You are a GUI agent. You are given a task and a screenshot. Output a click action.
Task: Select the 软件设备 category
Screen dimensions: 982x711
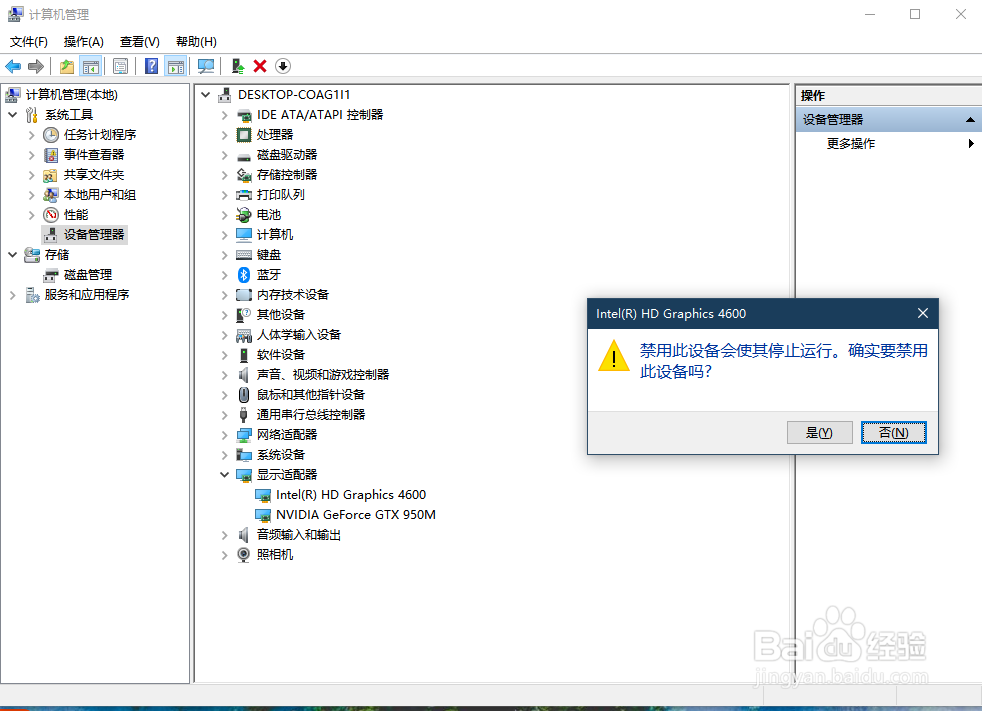point(281,355)
